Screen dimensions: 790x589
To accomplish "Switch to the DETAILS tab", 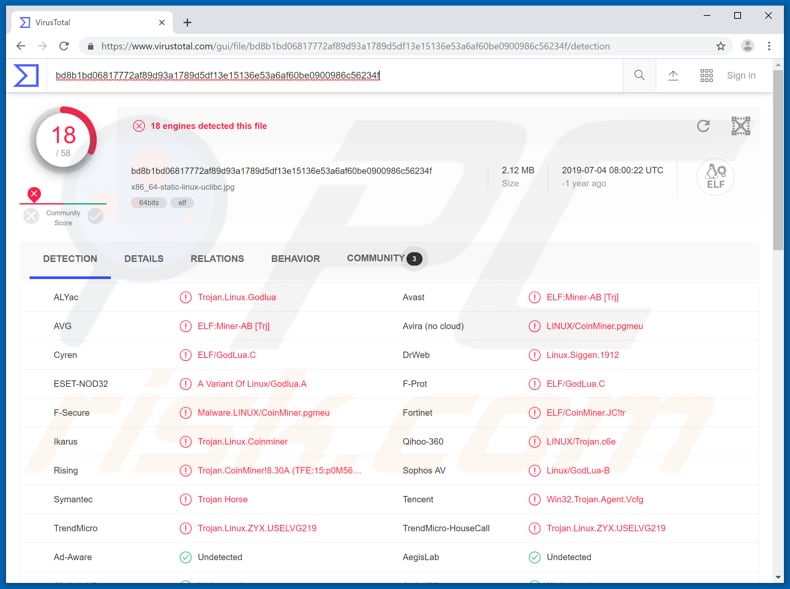I will (144, 258).
